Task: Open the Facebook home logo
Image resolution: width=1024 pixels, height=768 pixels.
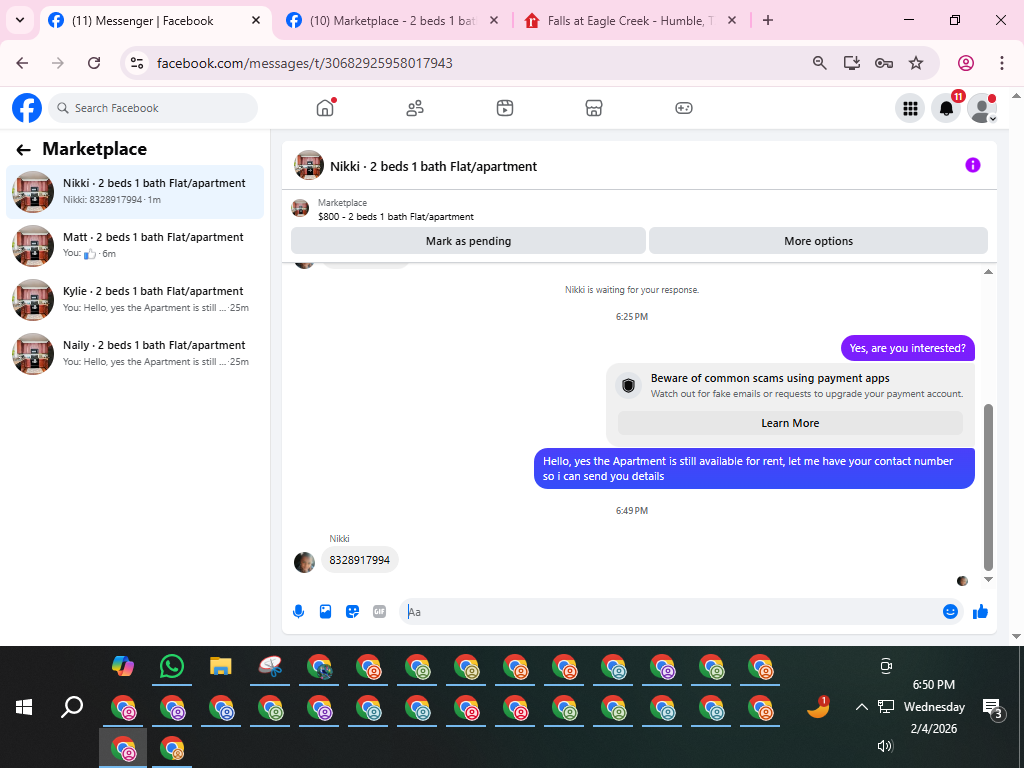Action: 27,108
